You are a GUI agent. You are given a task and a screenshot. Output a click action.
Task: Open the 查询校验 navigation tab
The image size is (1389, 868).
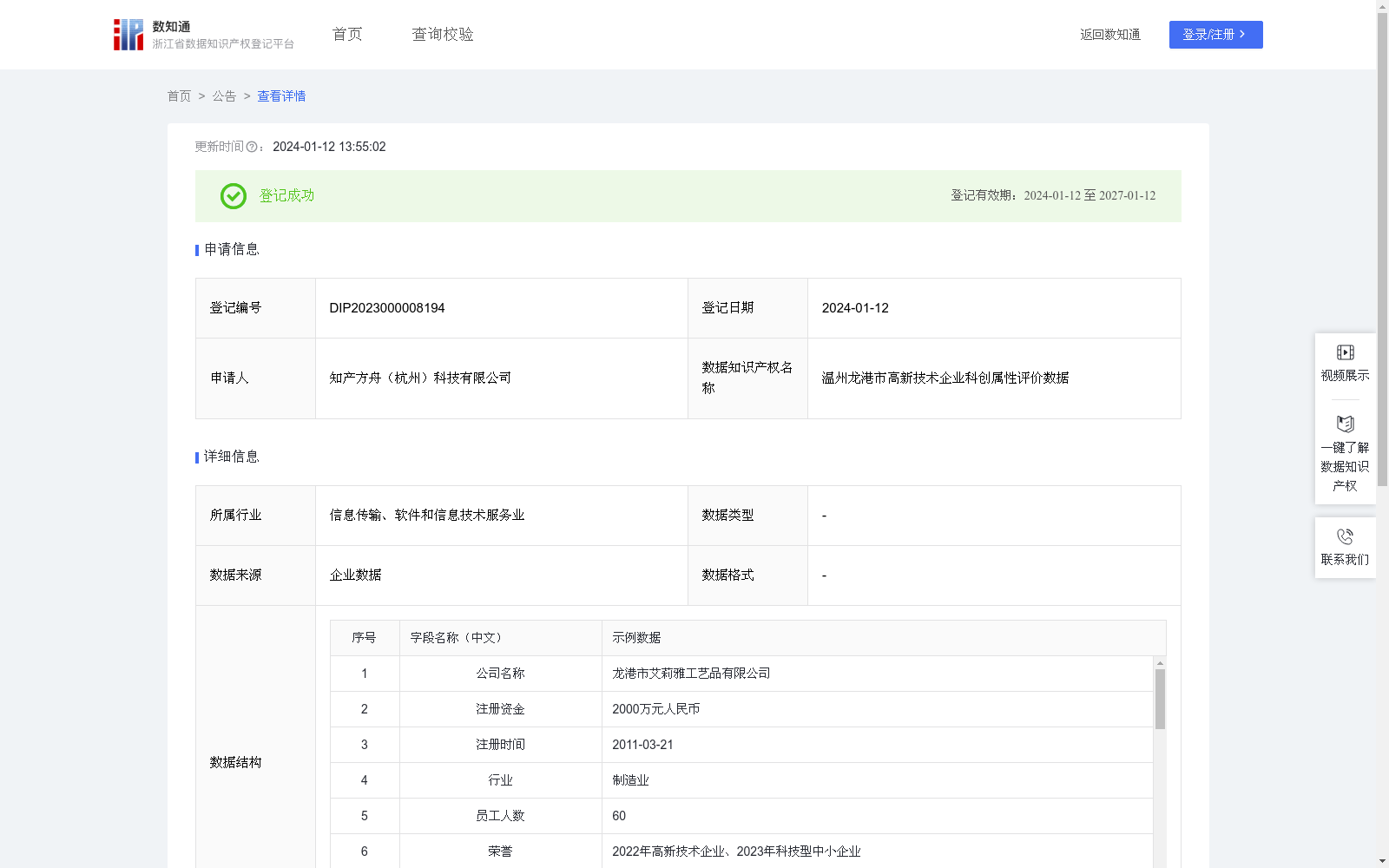click(443, 35)
